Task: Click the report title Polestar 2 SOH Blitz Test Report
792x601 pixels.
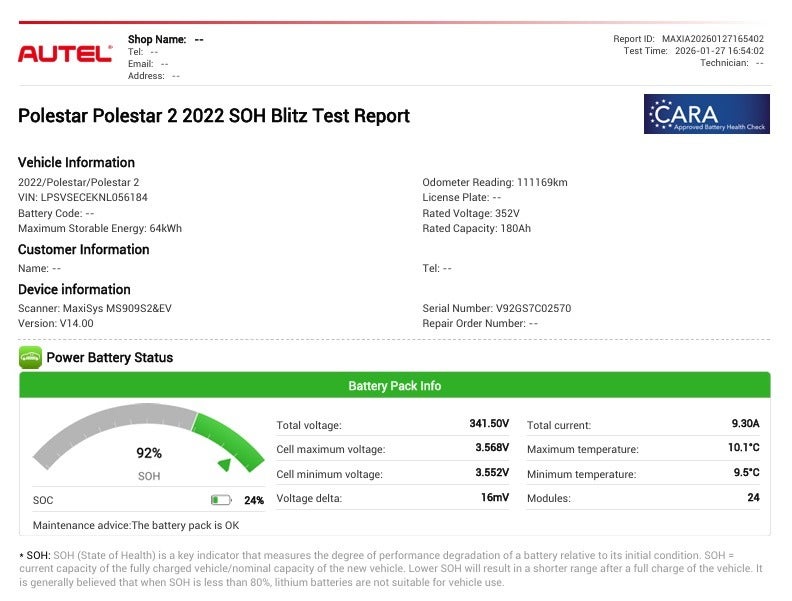Action: click(x=214, y=116)
